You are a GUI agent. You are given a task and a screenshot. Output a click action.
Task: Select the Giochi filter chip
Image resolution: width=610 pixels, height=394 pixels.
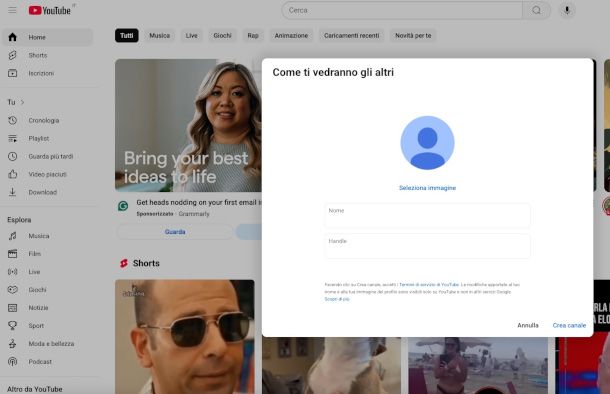(222, 35)
